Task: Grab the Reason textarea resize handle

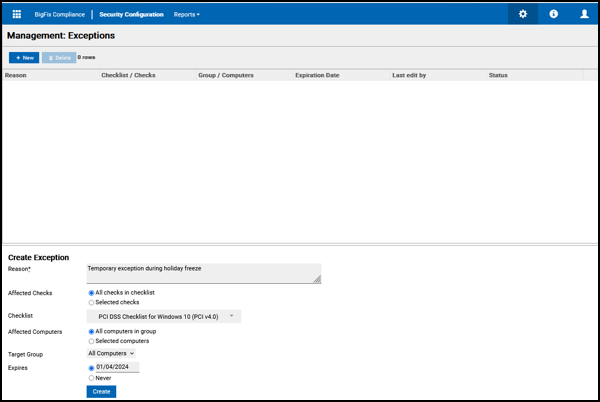Action: [317, 280]
